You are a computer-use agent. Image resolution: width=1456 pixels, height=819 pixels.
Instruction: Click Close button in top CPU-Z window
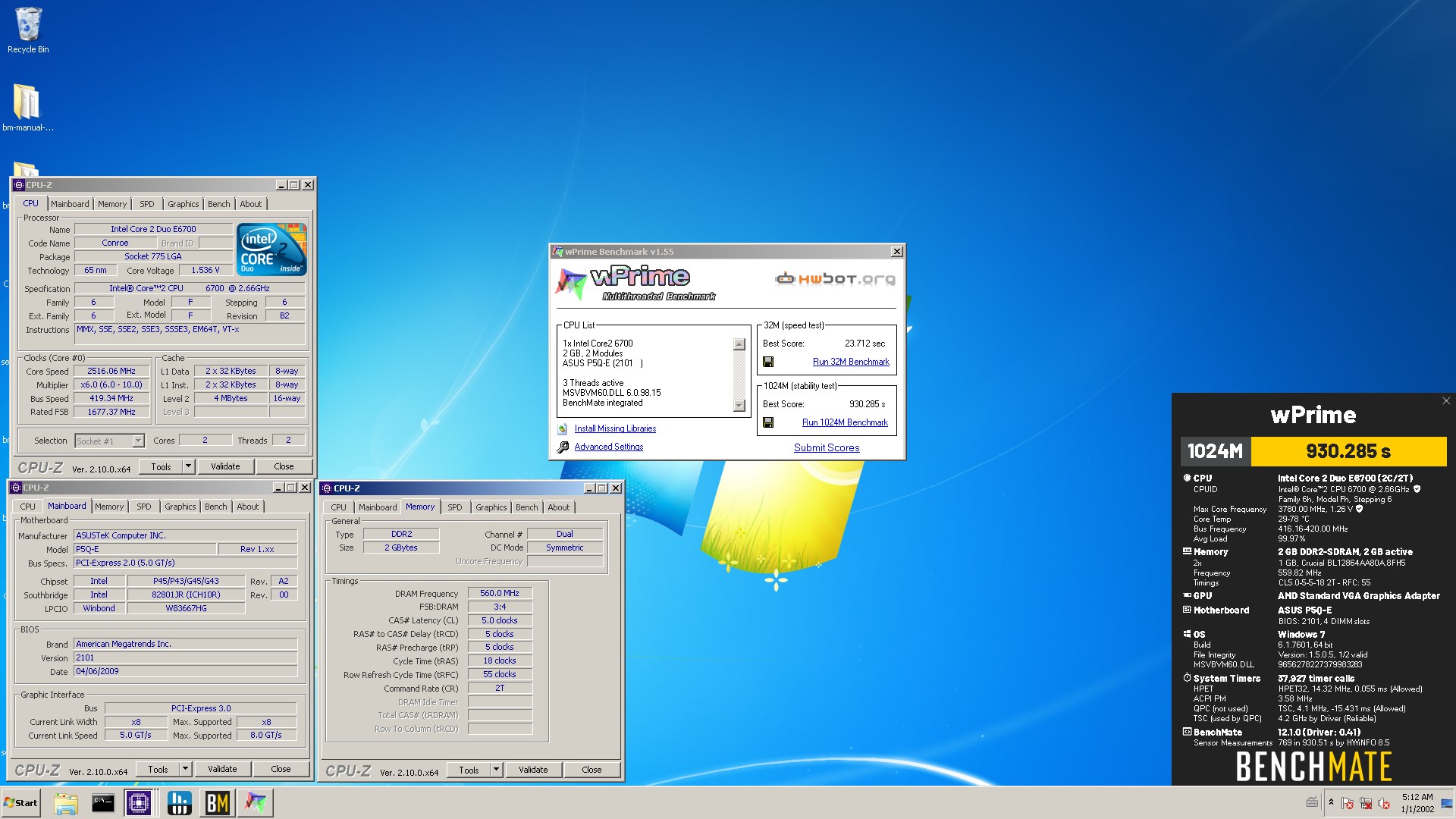click(284, 467)
